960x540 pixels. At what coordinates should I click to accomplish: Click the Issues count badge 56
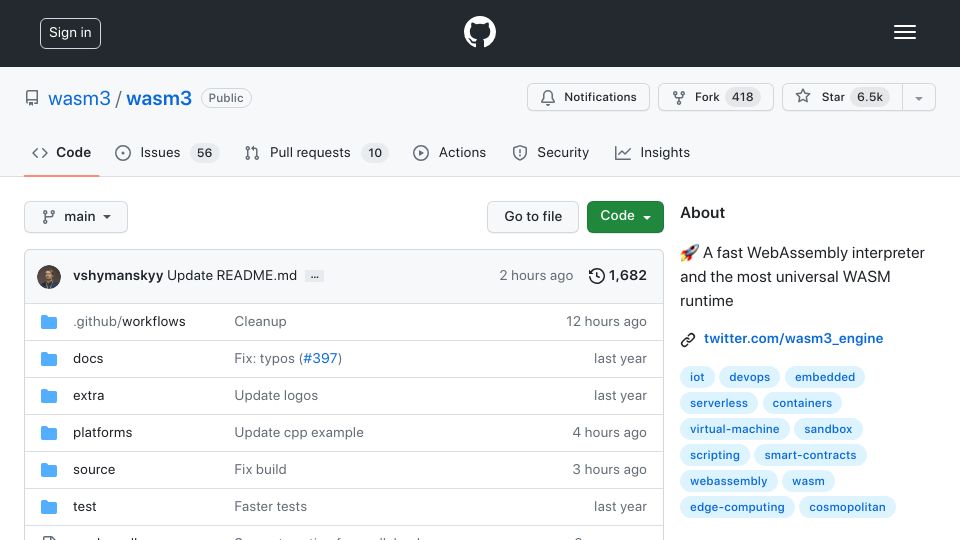pos(204,152)
